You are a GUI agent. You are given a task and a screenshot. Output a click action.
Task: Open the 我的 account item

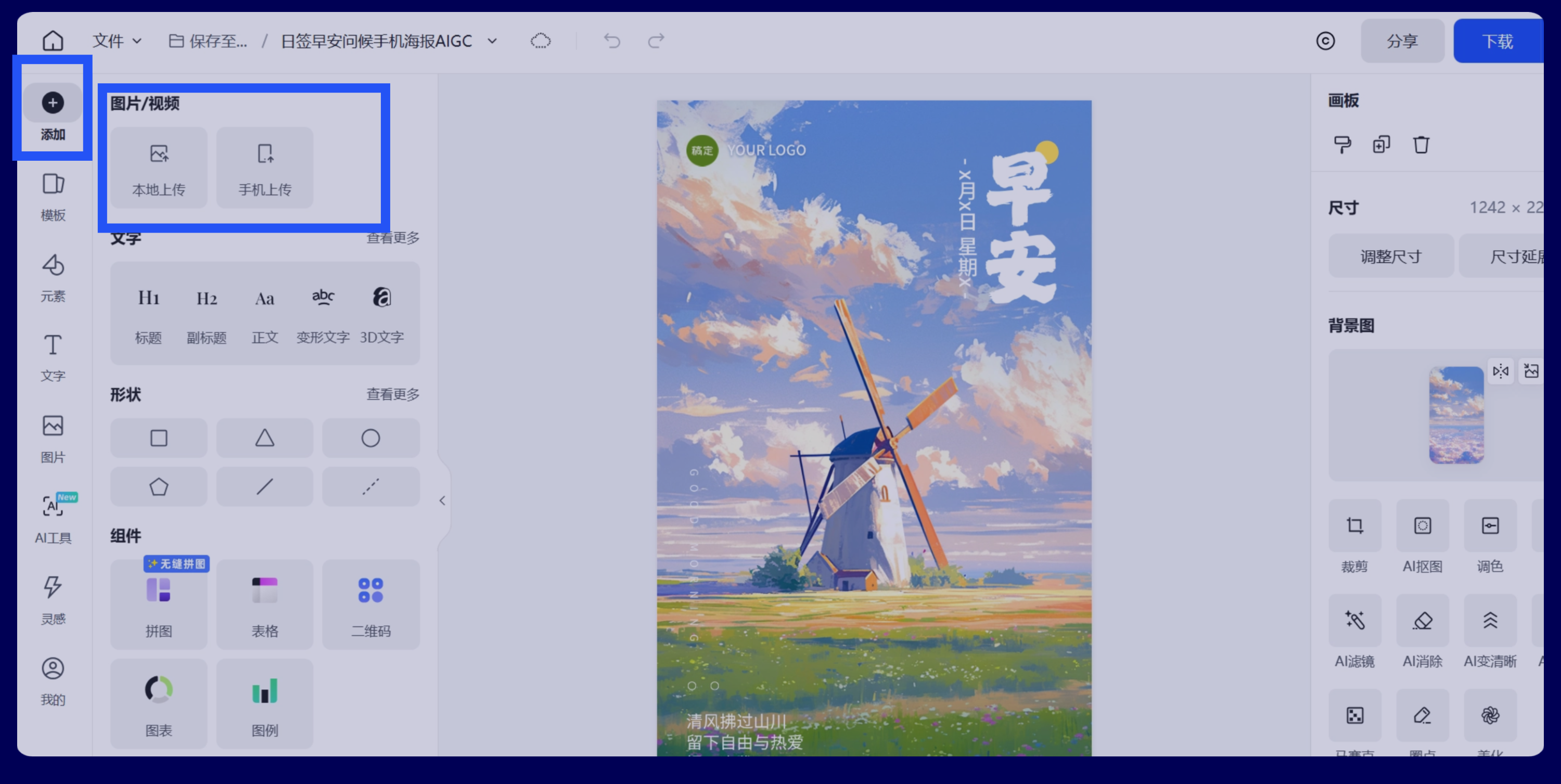(53, 682)
